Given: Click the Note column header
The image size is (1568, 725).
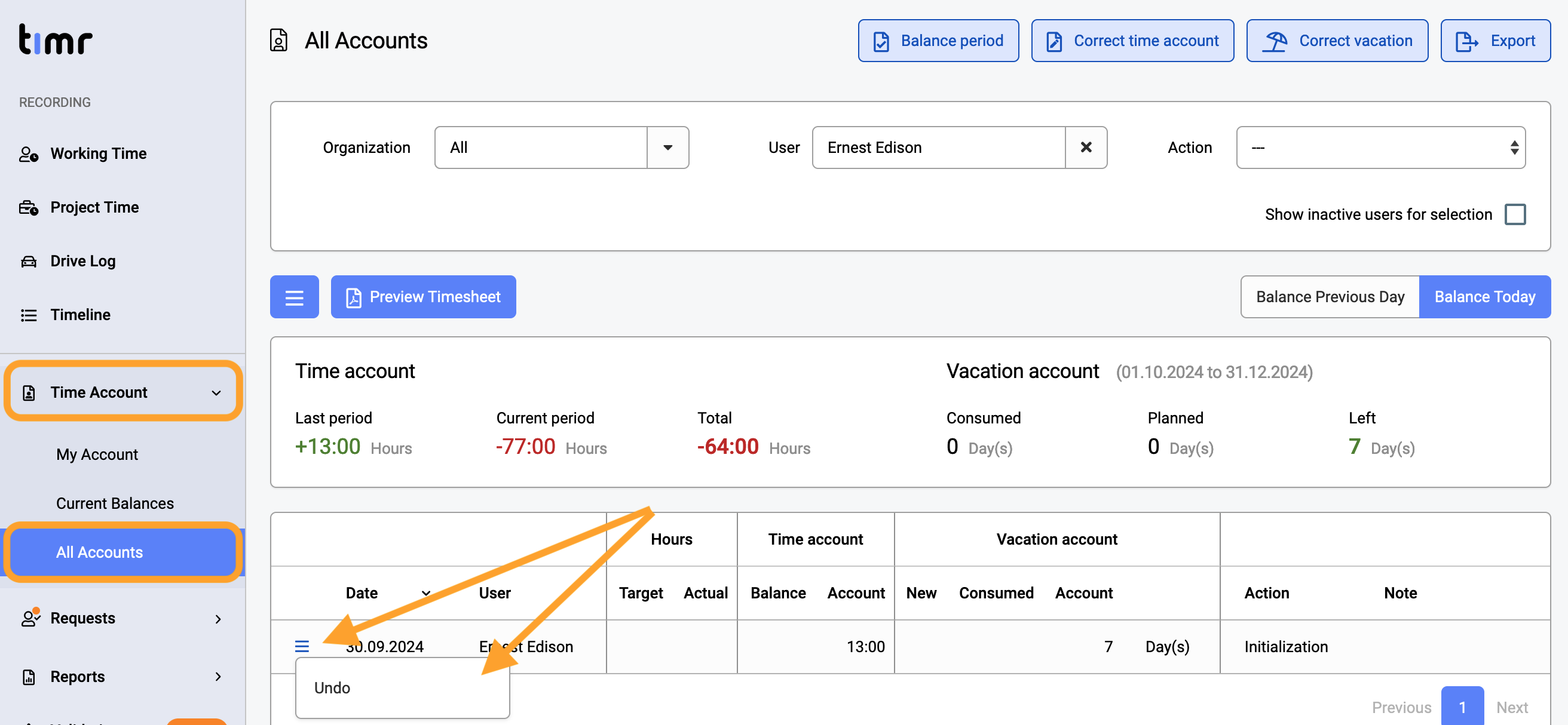Looking at the screenshot, I should [1400, 593].
